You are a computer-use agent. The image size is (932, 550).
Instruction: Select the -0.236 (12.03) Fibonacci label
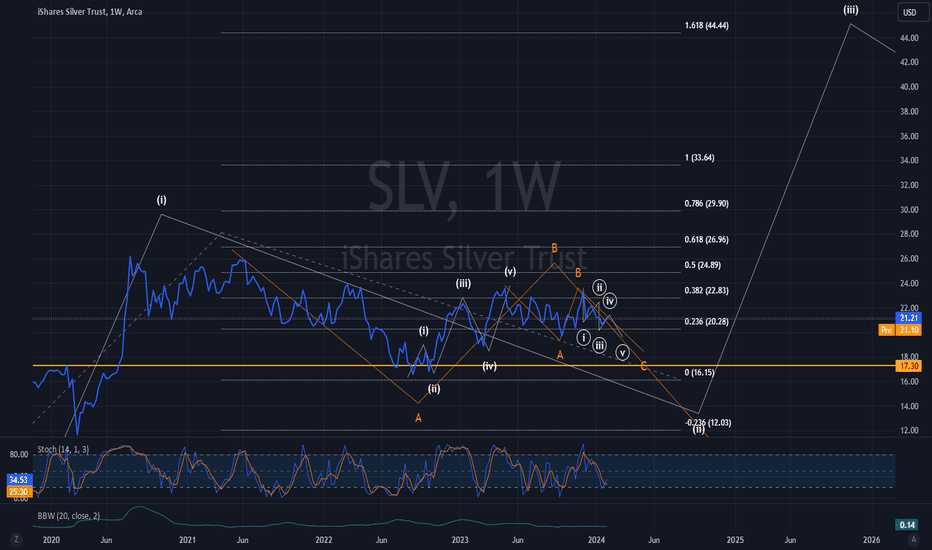[707, 423]
